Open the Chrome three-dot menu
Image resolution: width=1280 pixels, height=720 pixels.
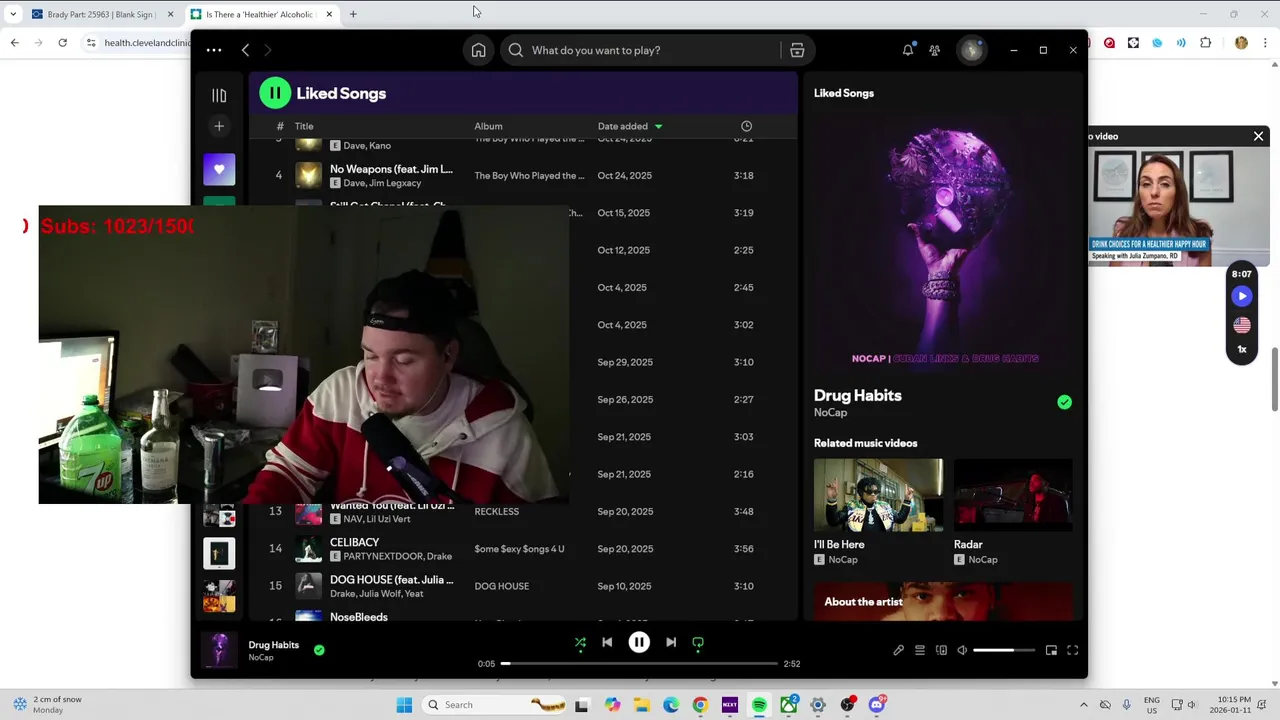pos(1265,43)
